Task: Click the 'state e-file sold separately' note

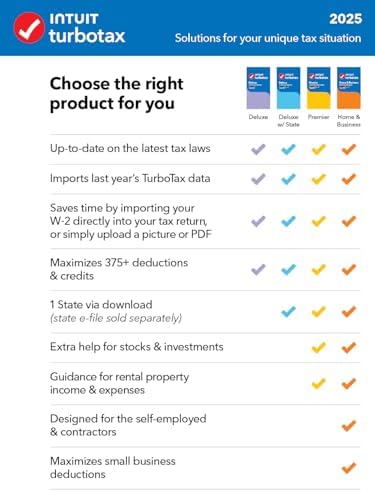Action: 116,318
